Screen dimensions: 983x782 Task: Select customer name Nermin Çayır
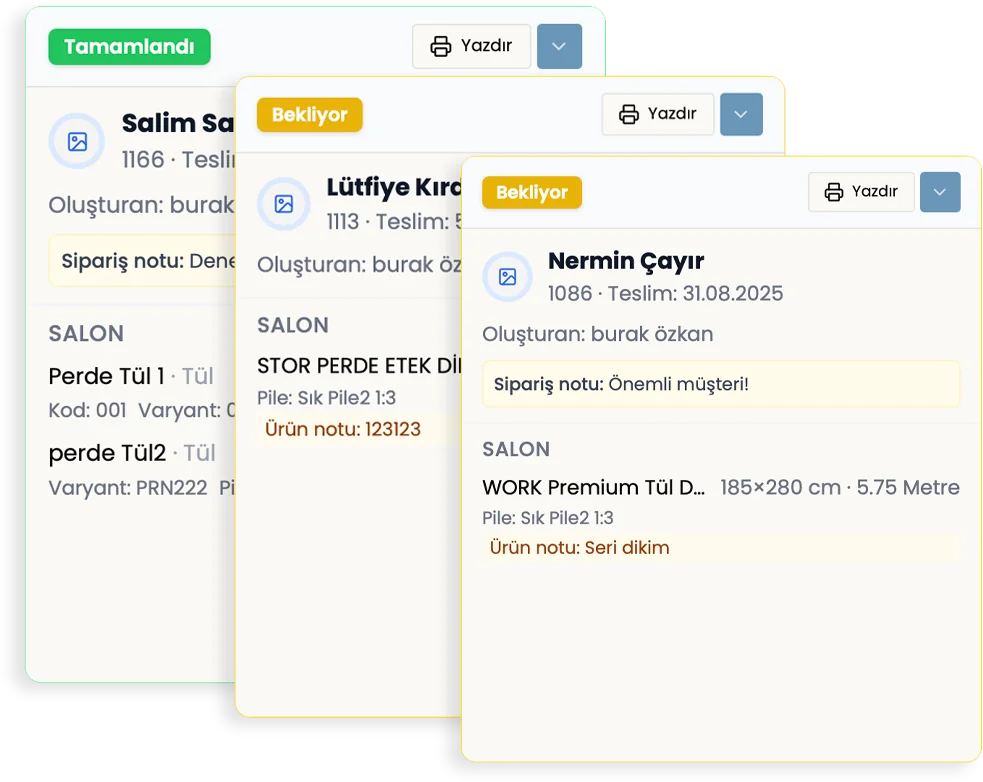pyautogui.click(x=626, y=260)
